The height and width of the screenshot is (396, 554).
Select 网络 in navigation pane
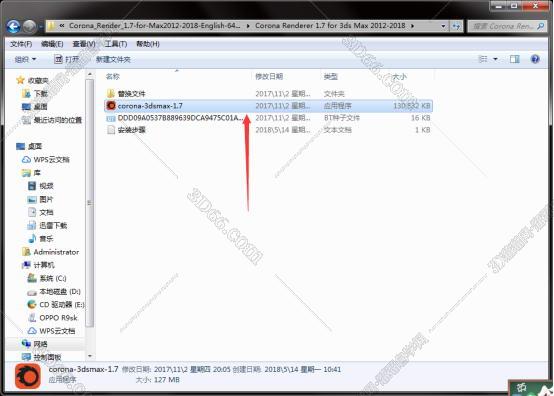[40, 344]
